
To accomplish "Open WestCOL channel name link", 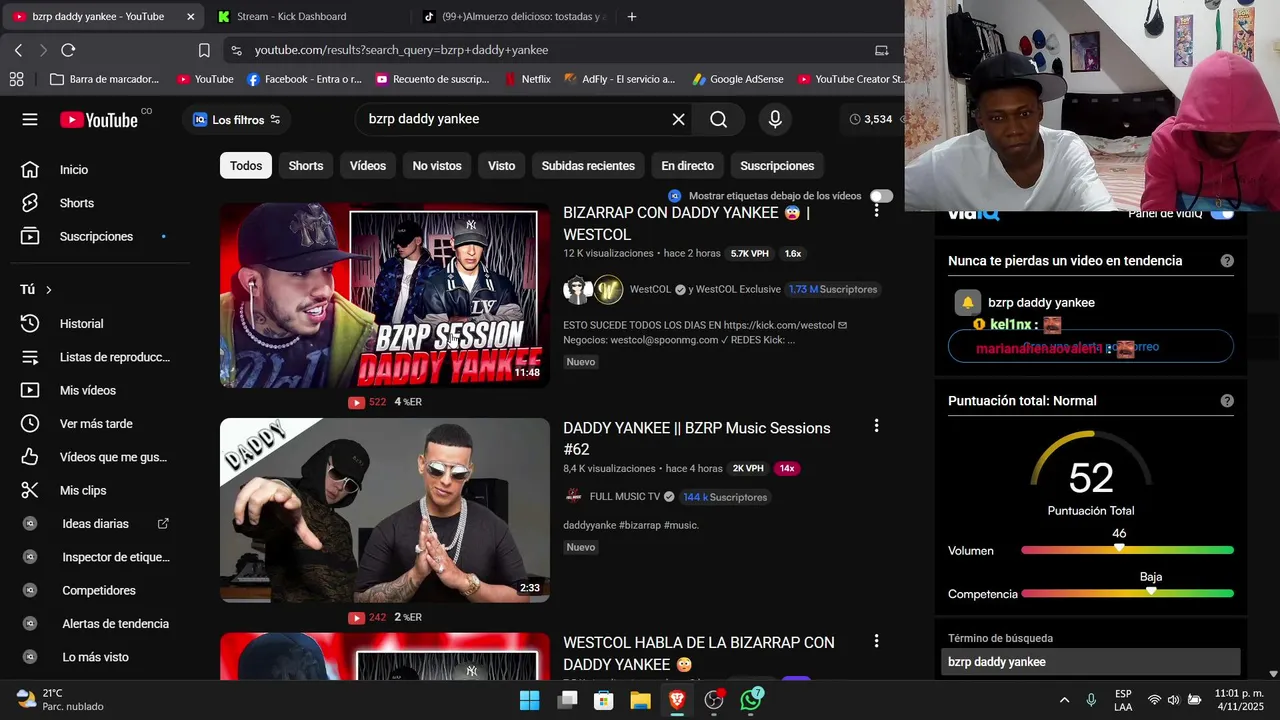I will (x=650, y=290).
